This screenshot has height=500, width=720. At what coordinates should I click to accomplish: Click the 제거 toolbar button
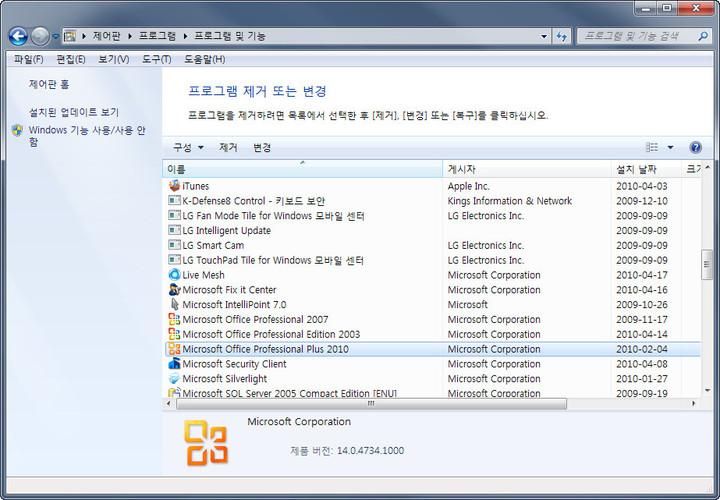point(228,147)
